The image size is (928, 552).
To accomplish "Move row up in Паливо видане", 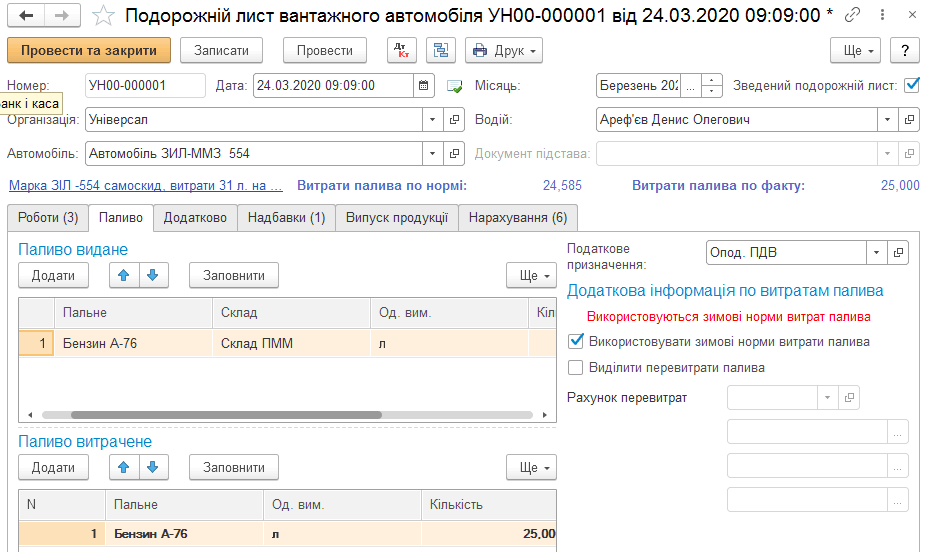I will pos(124,276).
